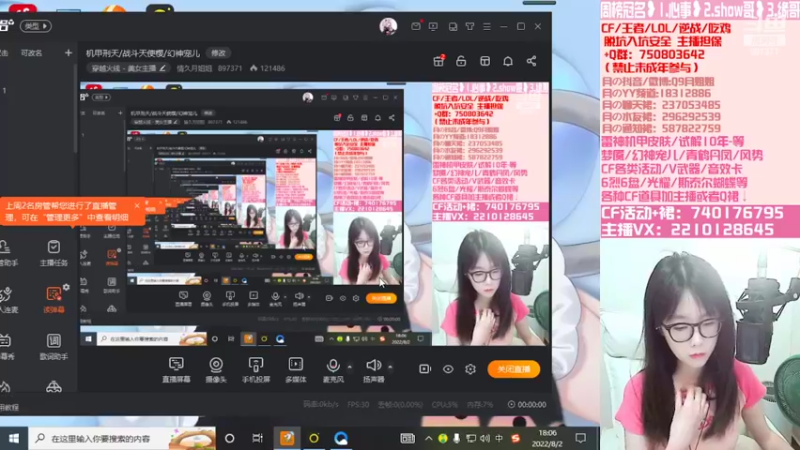Mute the 麦克风 microphone
Screen dimensions: 800x450
tap(333, 369)
